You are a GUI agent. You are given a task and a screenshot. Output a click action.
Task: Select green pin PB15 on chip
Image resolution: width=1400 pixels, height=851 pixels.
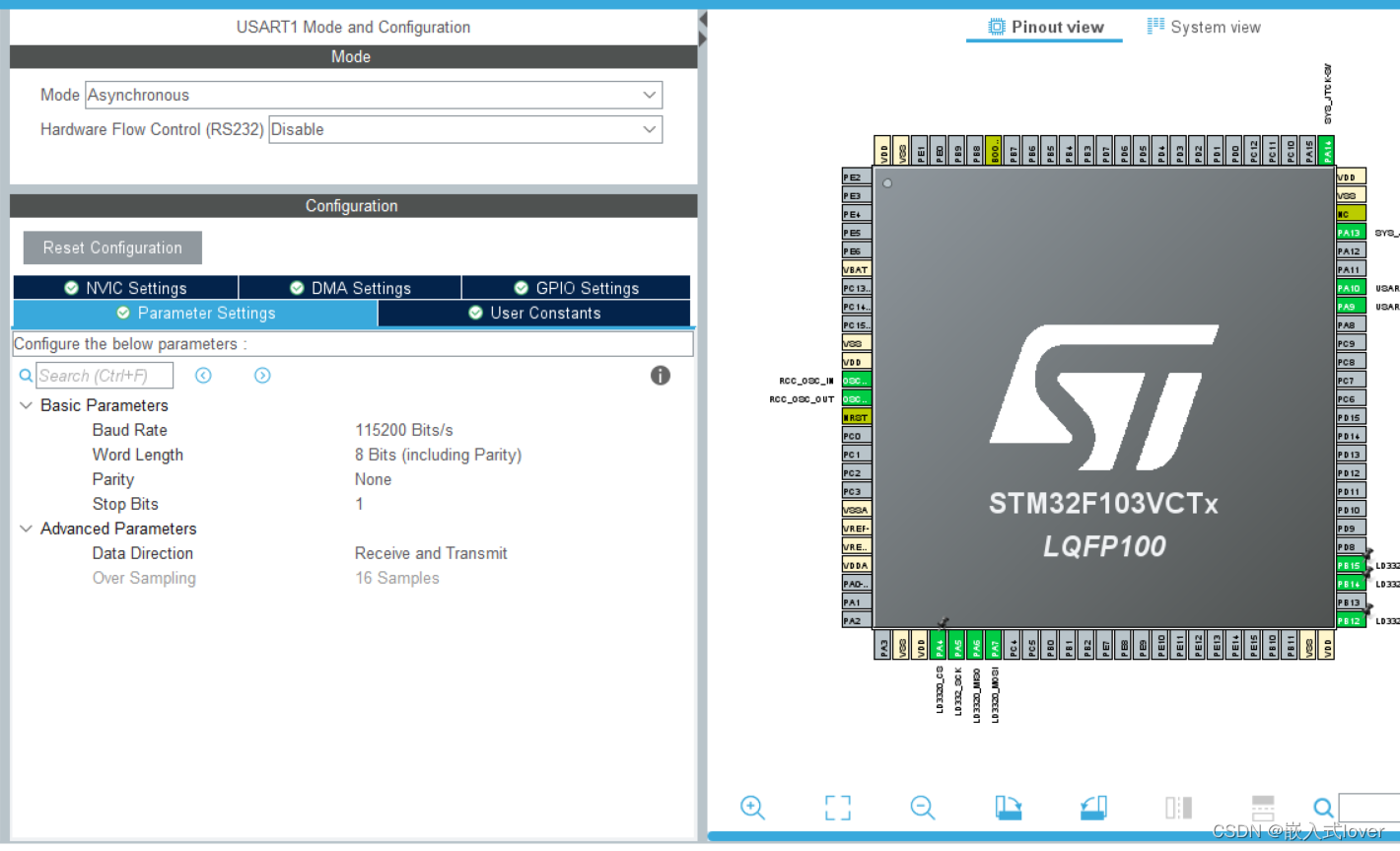pos(1351,565)
